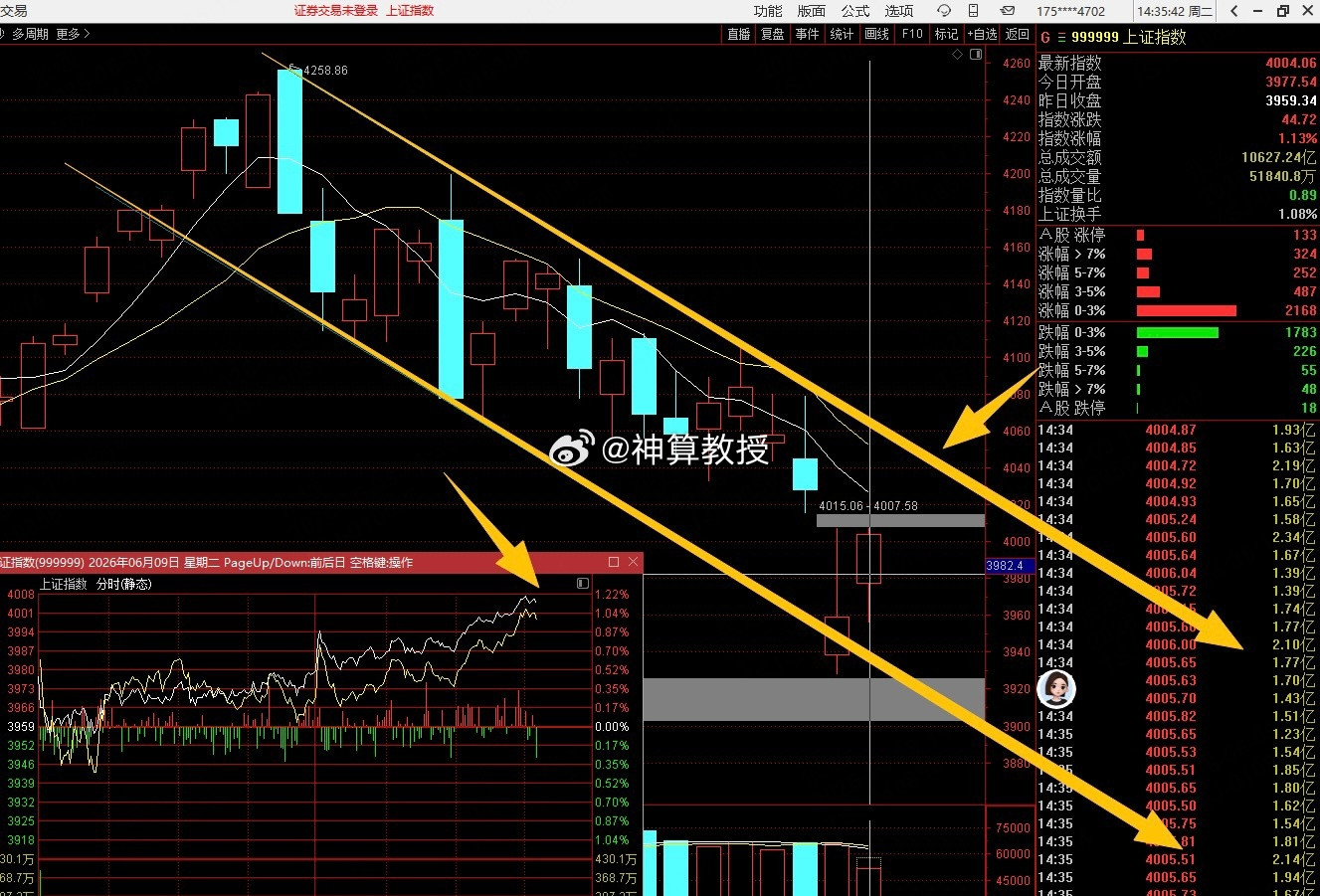
Task: Click tick row with price 4005.82
Action: [1178, 716]
